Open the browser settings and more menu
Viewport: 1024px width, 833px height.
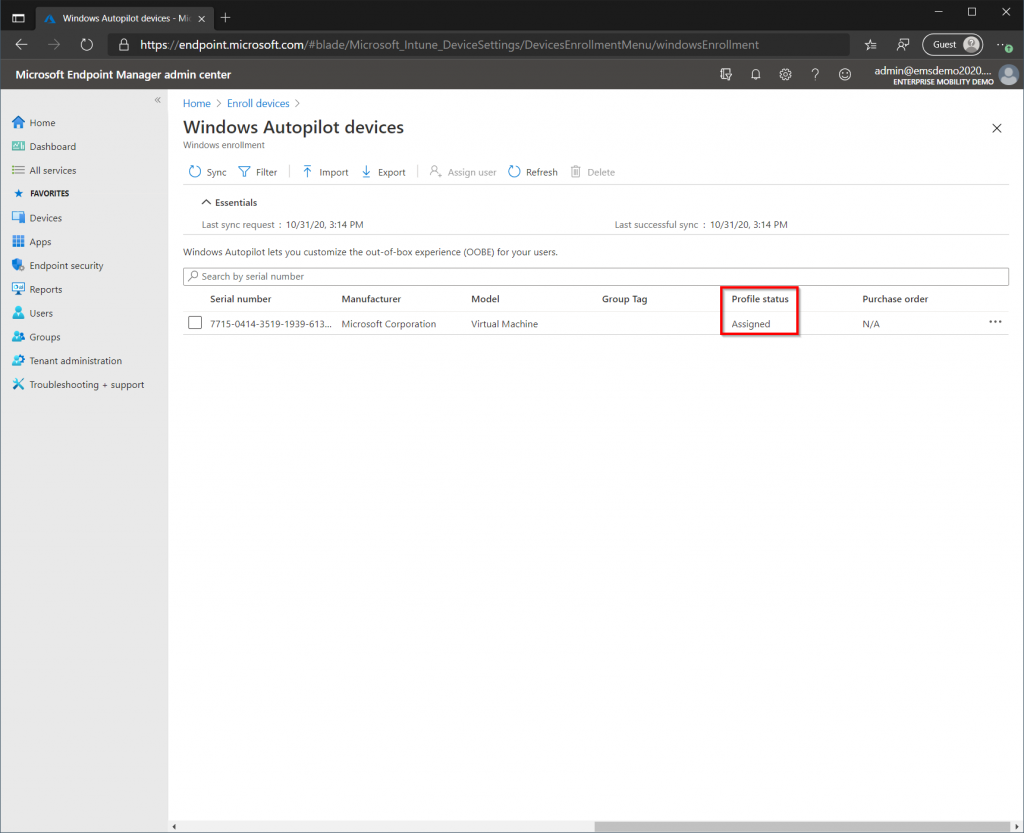tap(1004, 44)
